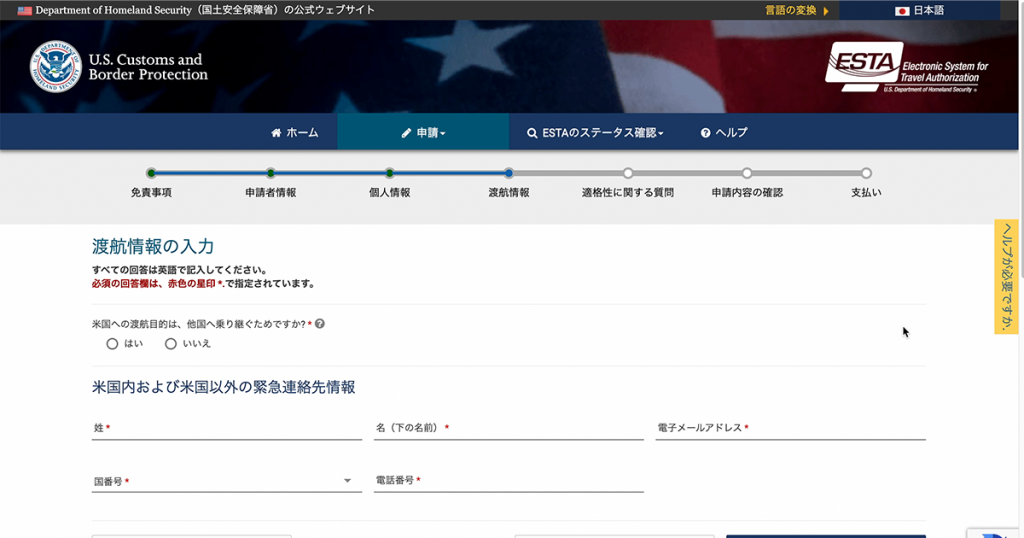Open the 申請 dropdown menu
This screenshot has height=538, width=1024.
coord(423,132)
